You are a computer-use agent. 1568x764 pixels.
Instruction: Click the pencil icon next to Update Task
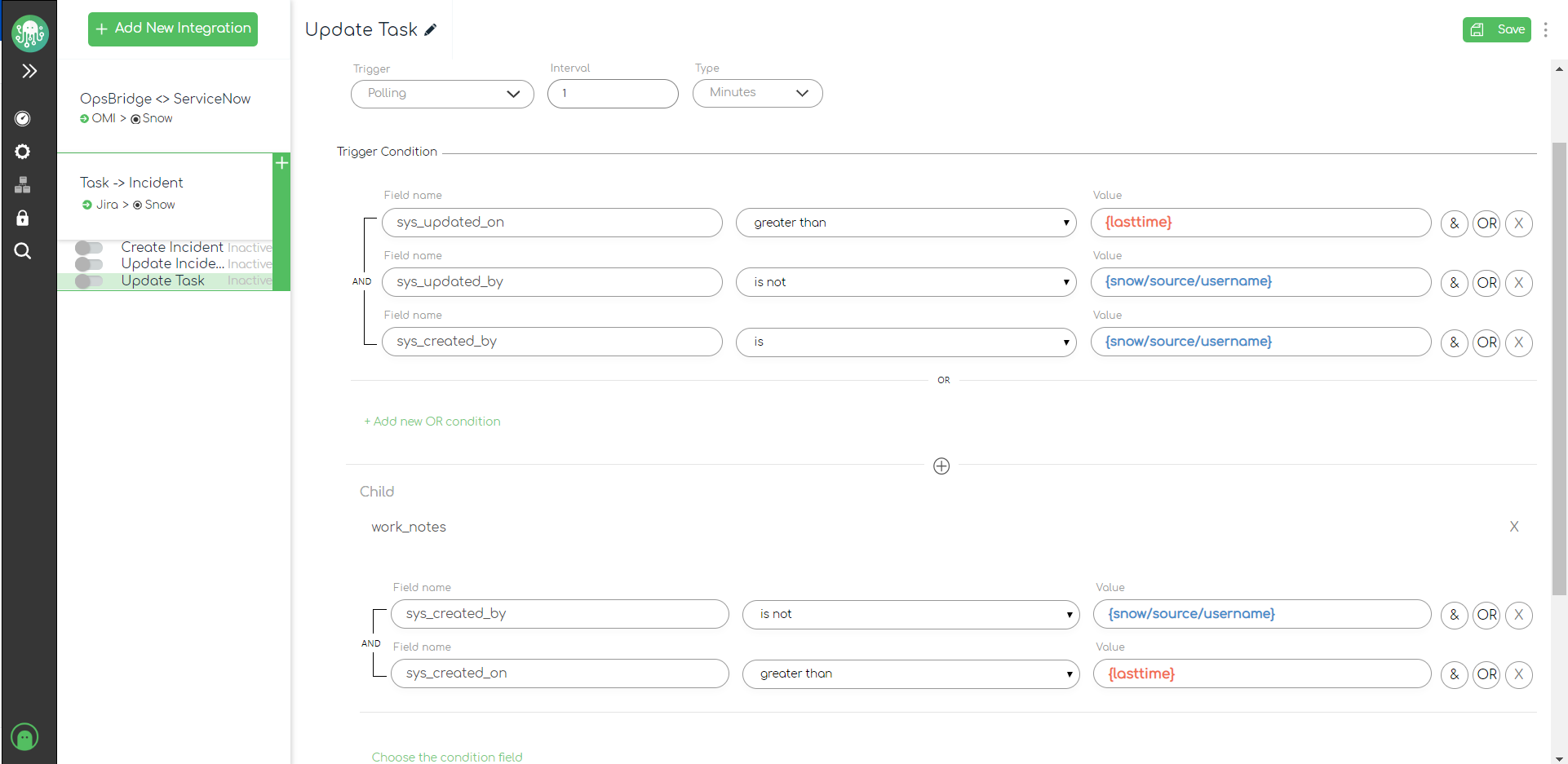click(431, 30)
